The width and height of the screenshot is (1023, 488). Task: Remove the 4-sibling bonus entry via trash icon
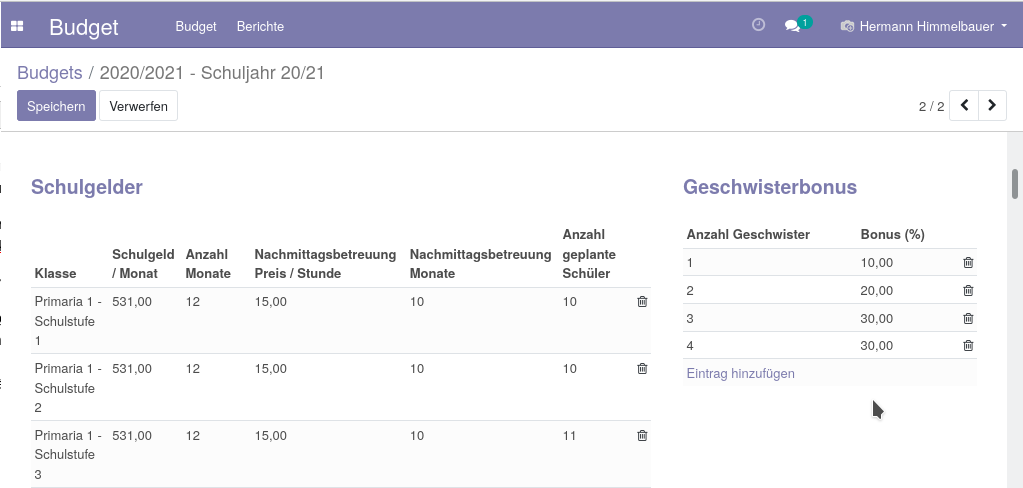(x=968, y=346)
